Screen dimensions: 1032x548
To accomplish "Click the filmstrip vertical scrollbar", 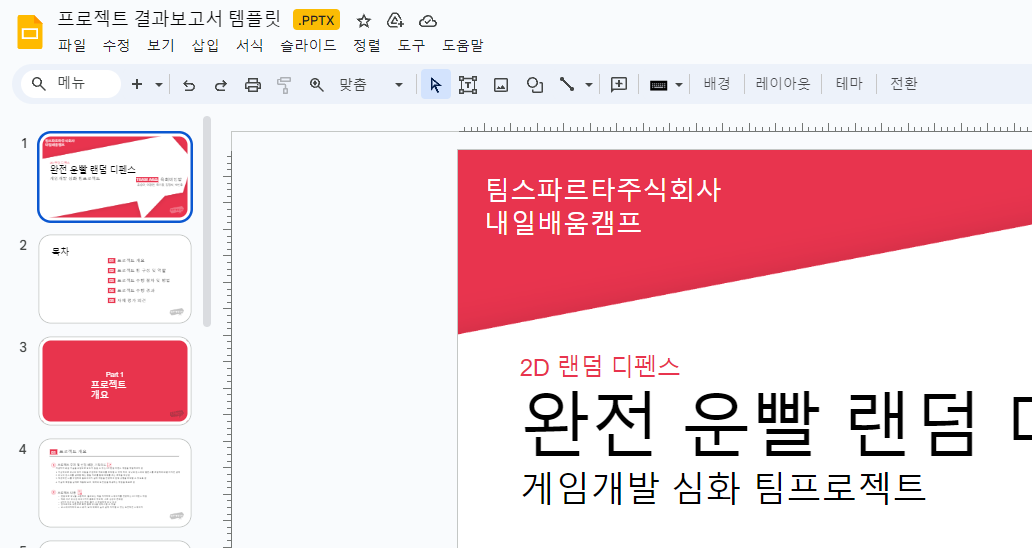I will [x=207, y=222].
